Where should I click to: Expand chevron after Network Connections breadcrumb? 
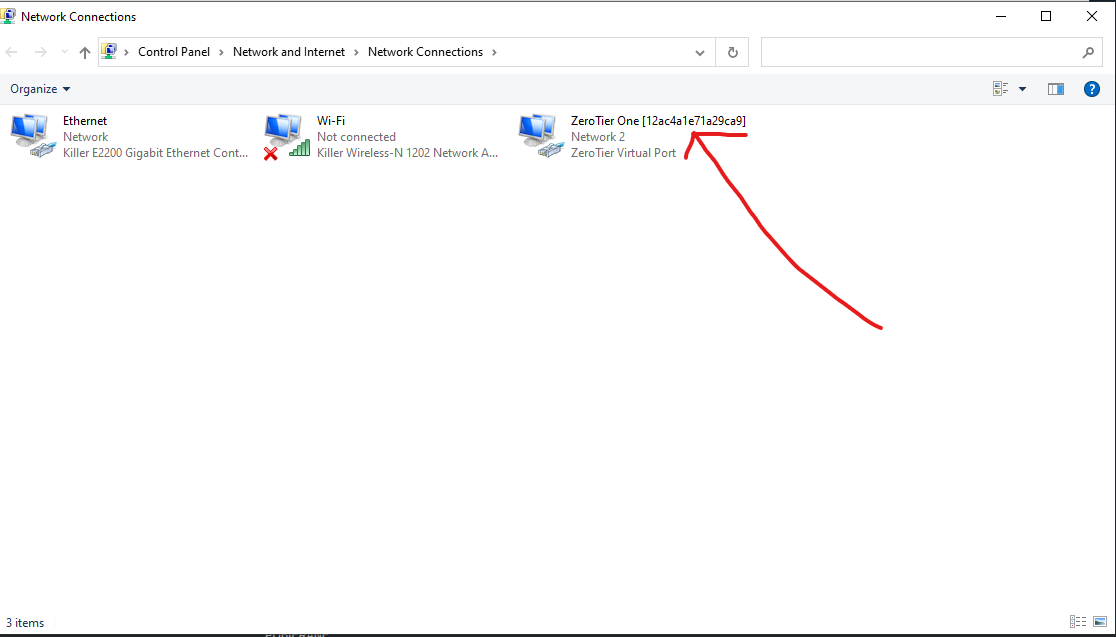(x=494, y=52)
